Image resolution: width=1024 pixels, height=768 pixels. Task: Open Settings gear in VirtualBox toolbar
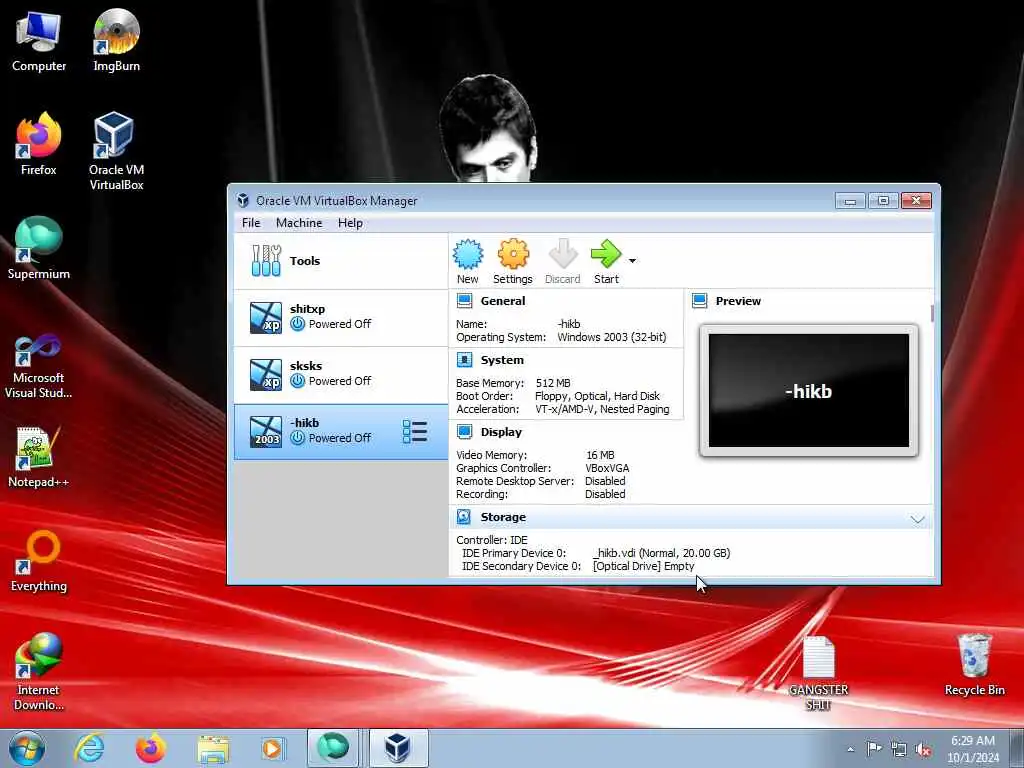[513, 255]
